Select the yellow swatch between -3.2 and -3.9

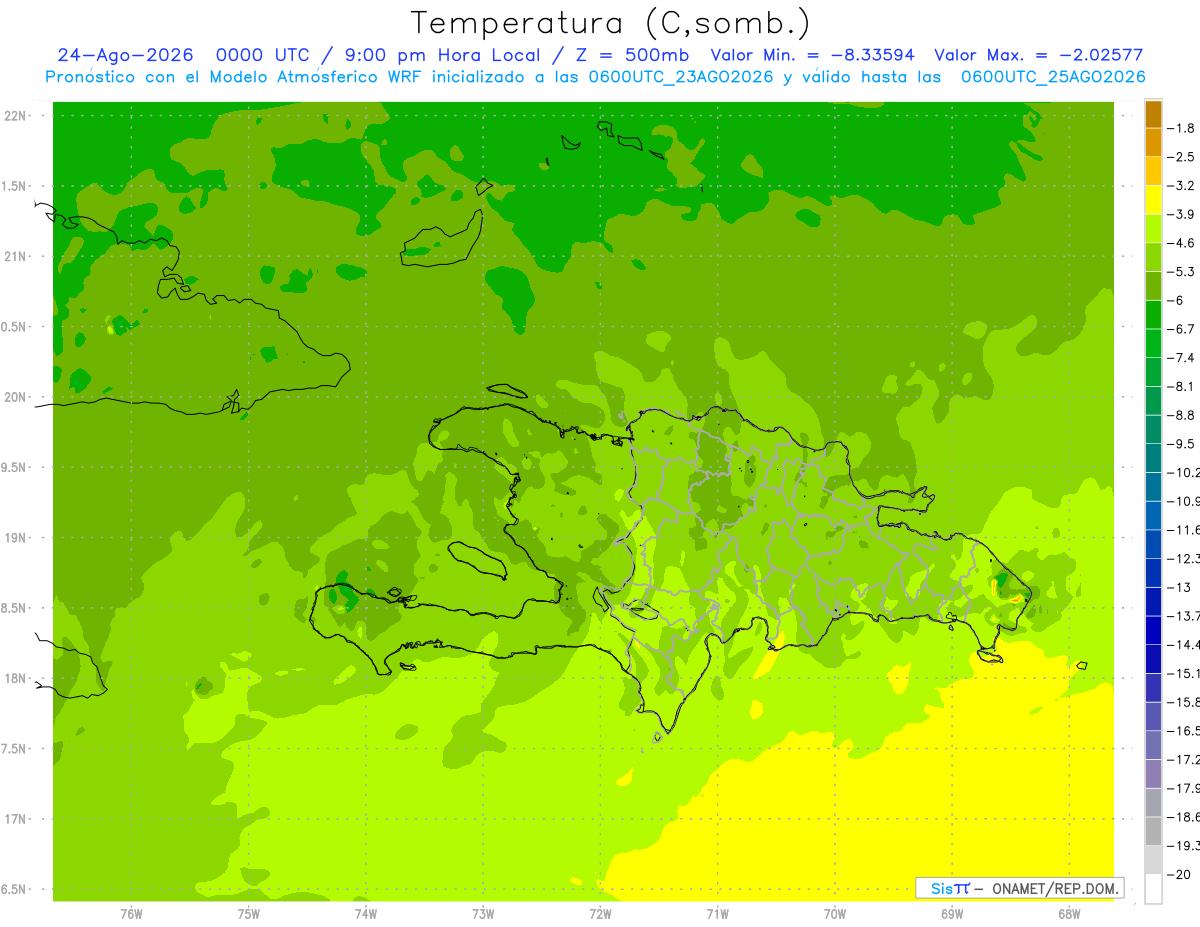click(1153, 200)
